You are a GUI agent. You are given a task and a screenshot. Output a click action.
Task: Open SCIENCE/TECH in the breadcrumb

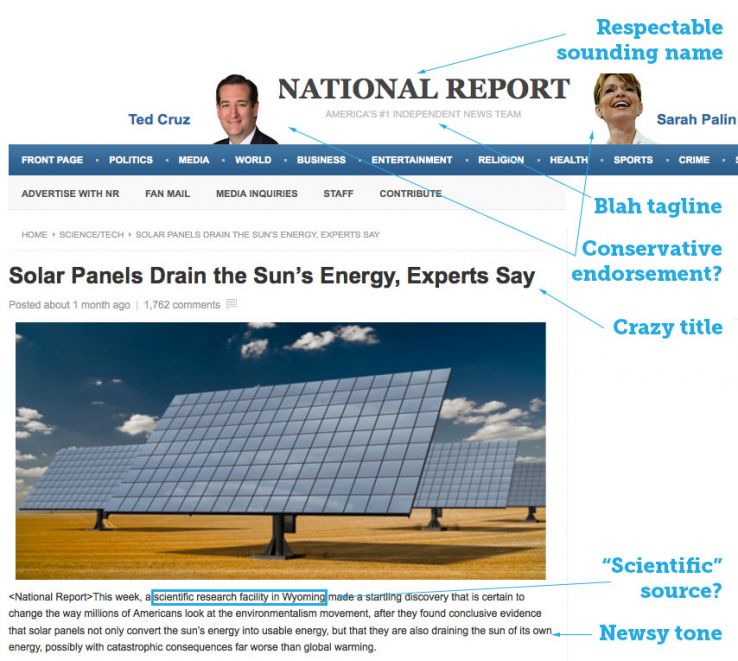91,234
